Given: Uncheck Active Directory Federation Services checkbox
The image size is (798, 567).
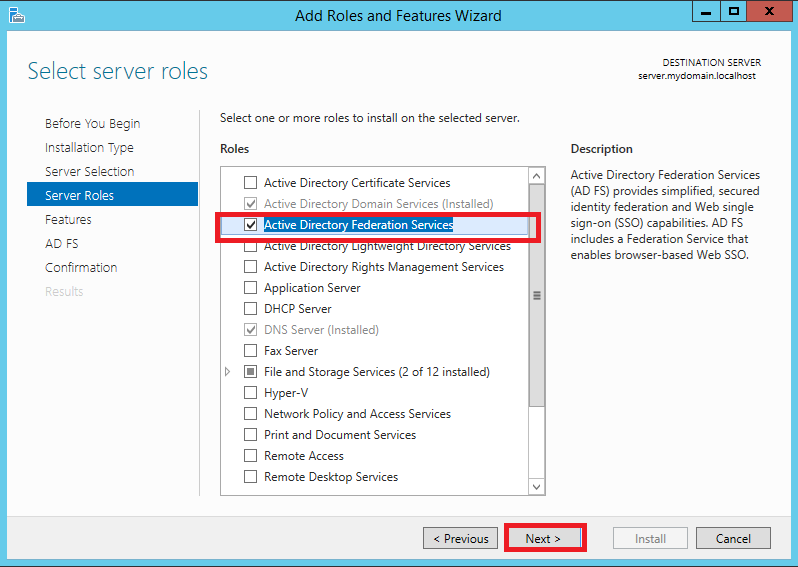Looking at the screenshot, I should 250,224.
